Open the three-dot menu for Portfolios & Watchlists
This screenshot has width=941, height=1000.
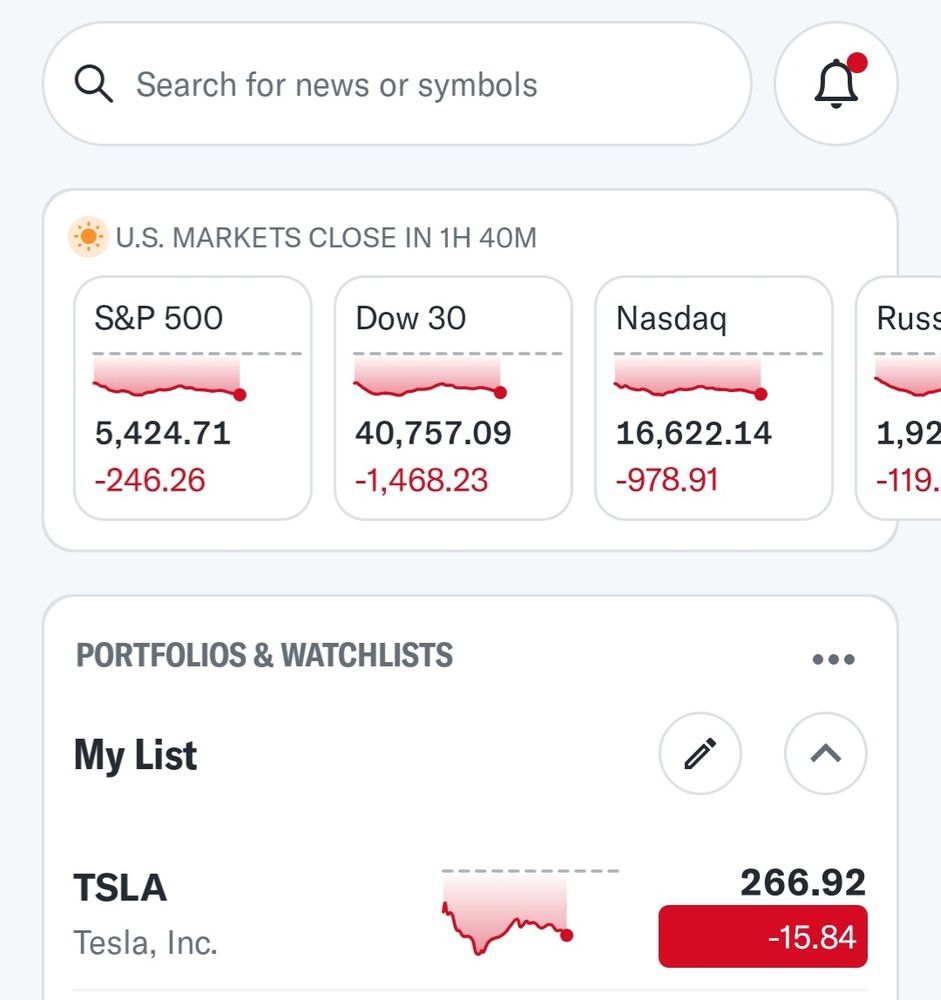point(833,659)
